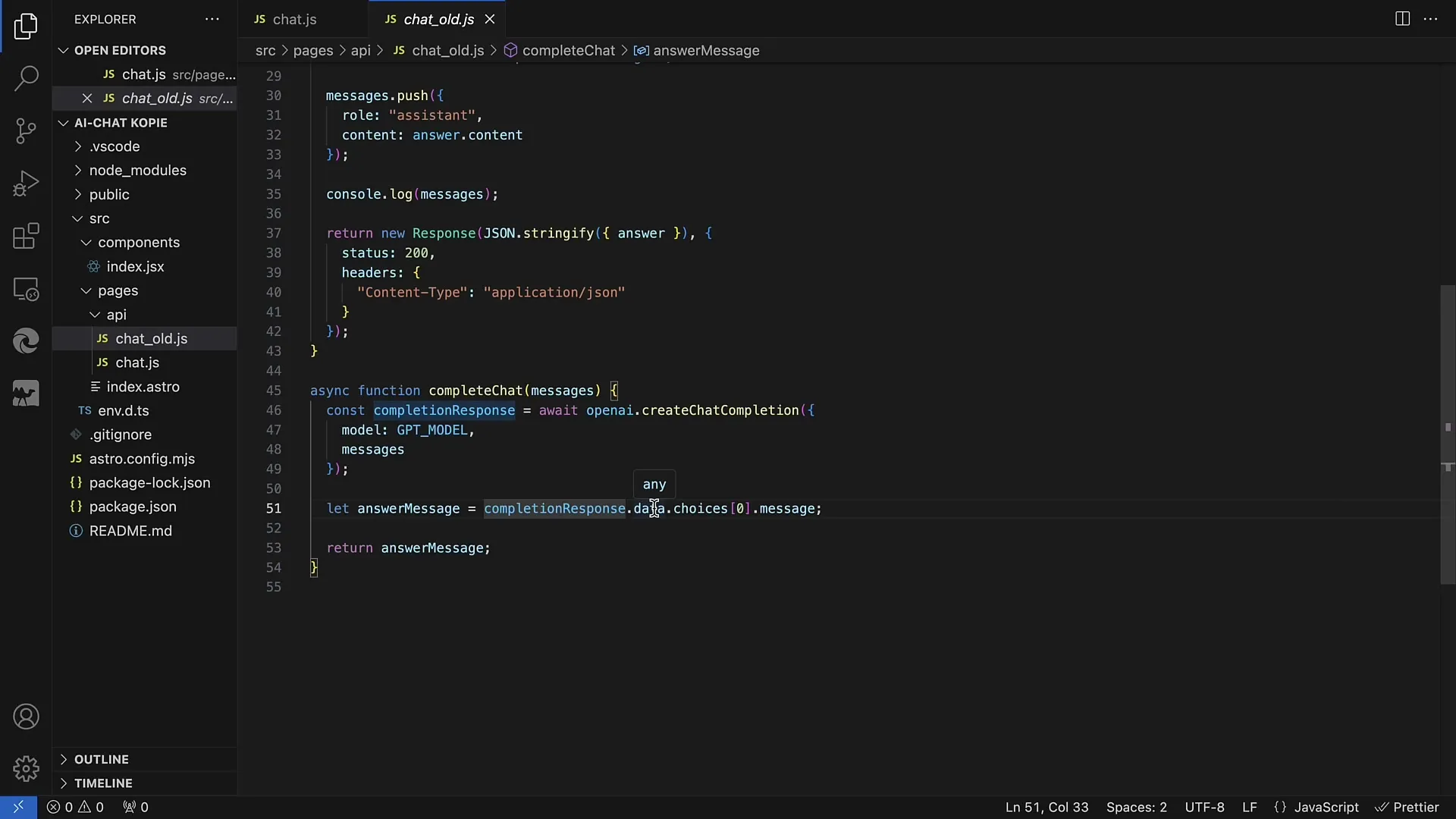
Task: Open the Manage gear icon
Action: tap(26, 769)
